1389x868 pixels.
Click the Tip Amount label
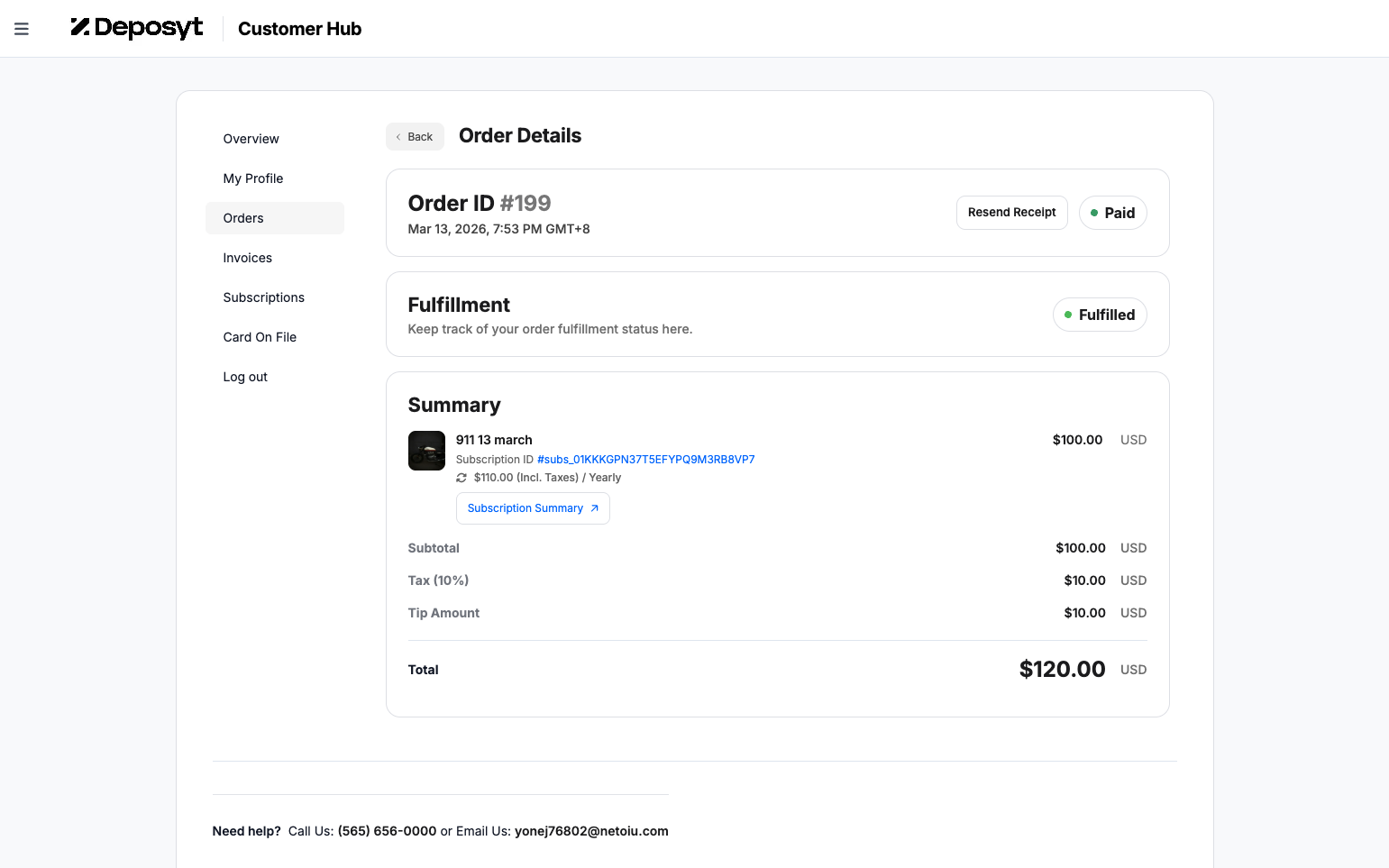443,613
